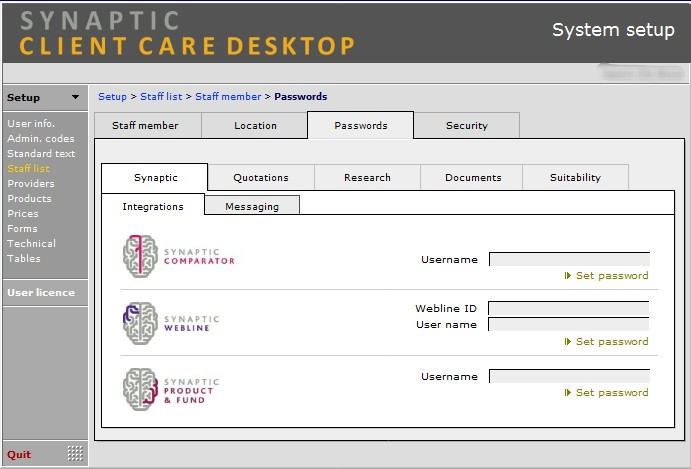The height and width of the screenshot is (469, 691).
Task: Click the Webline User name field
Action: point(568,324)
